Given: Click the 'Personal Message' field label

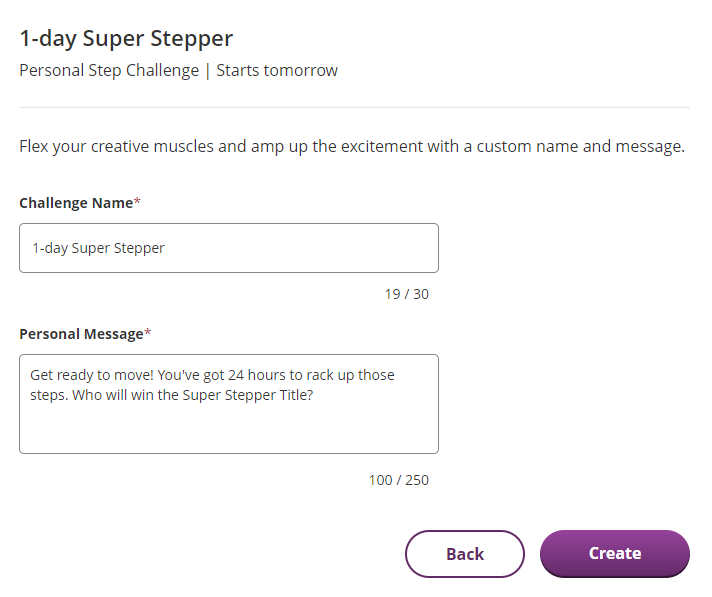Looking at the screenshot, I should click(x=81, y=334).
